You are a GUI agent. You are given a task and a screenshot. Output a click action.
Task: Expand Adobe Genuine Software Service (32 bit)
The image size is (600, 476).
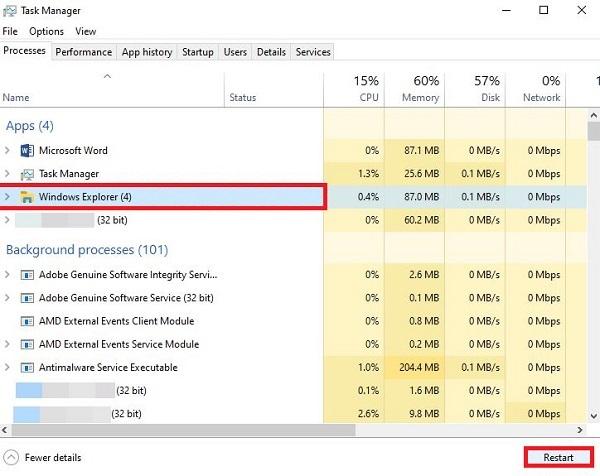tap(7, 298)
